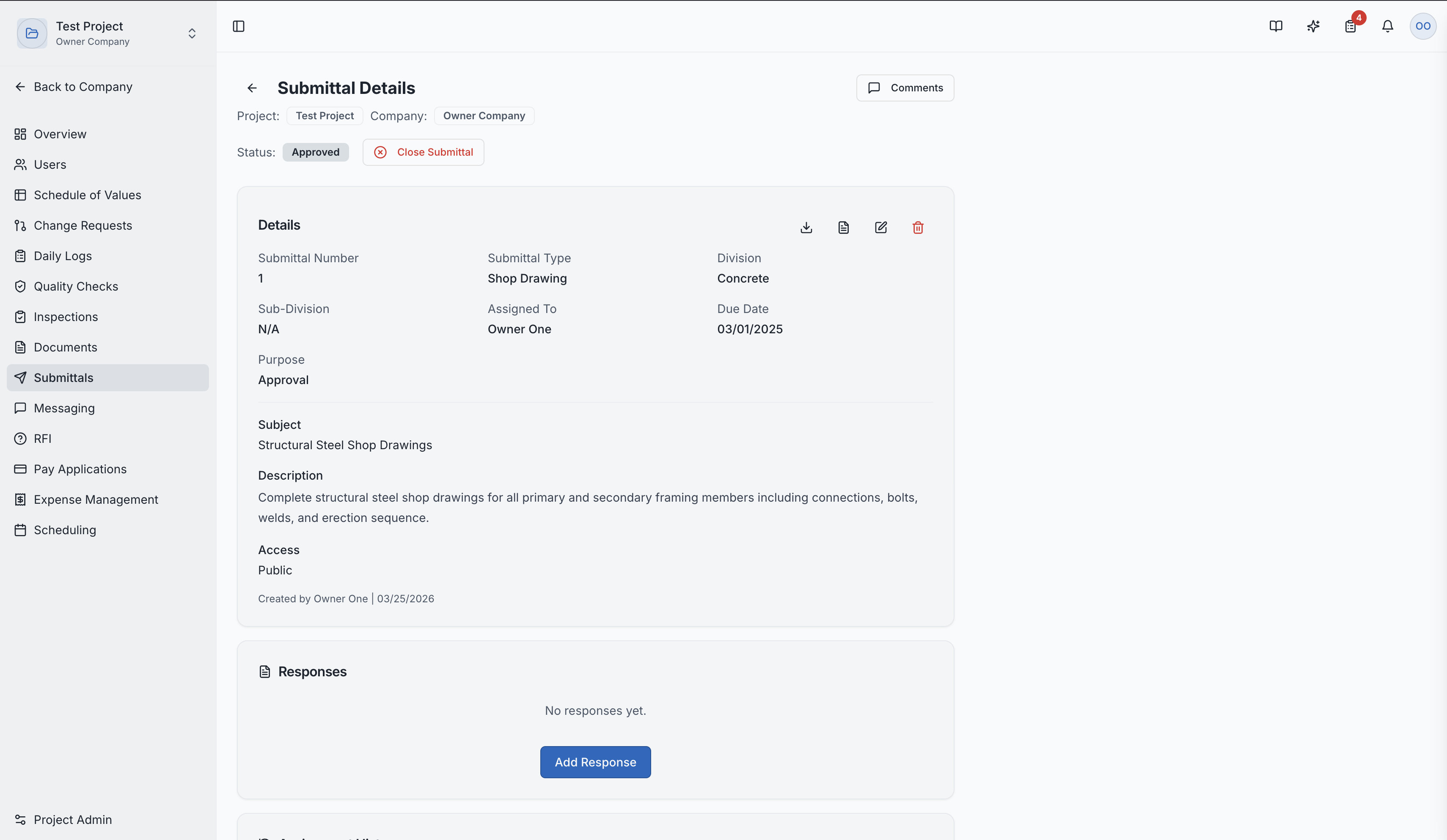This screenshot has height=840, width=1447.
Task: Click the Owner Company badge
Action: coord(484,115)
